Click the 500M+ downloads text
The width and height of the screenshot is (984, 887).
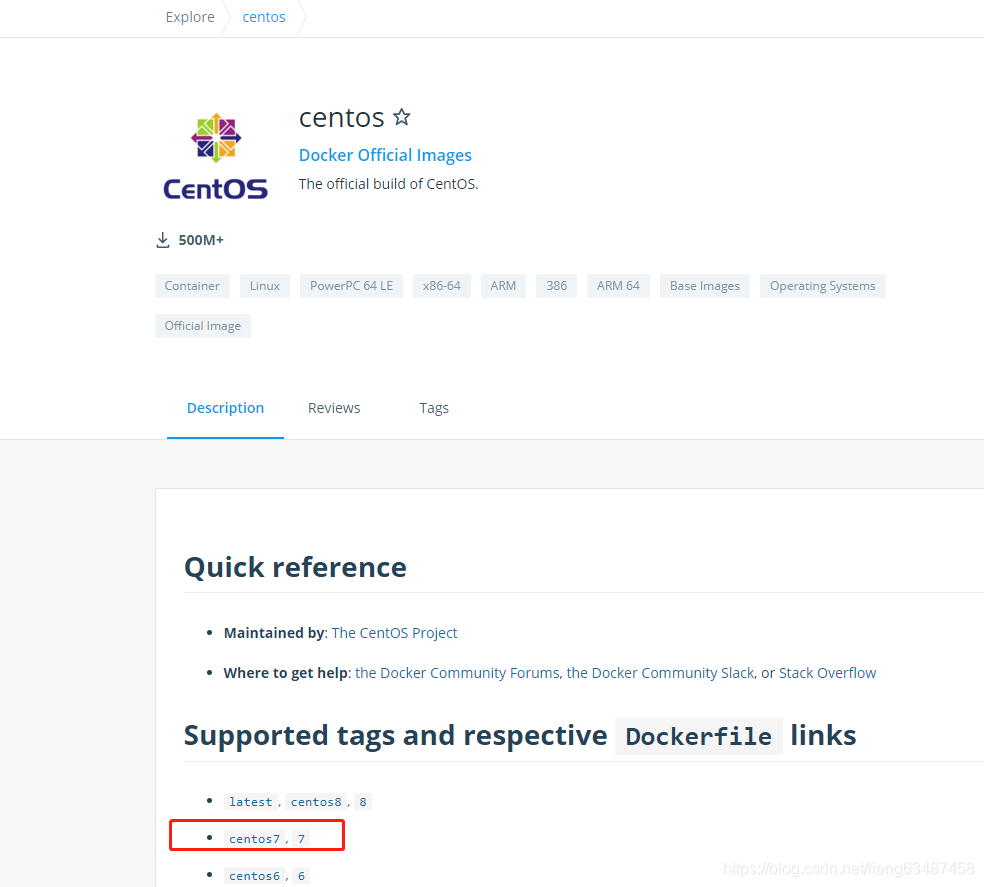pos(201,240)
